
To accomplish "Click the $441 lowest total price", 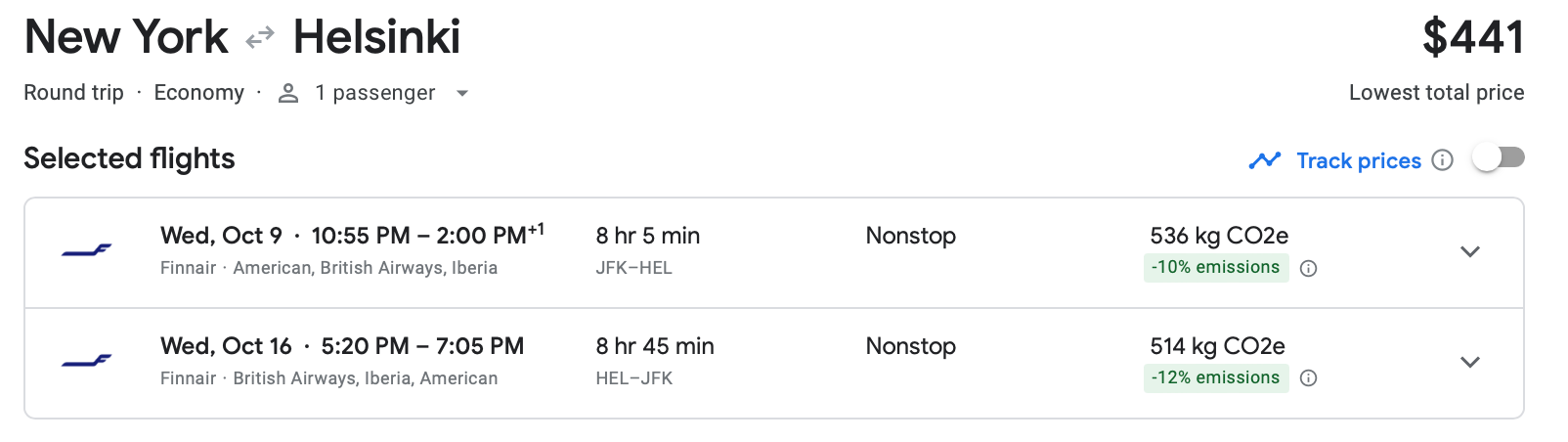I will (x=1473, y=37).
